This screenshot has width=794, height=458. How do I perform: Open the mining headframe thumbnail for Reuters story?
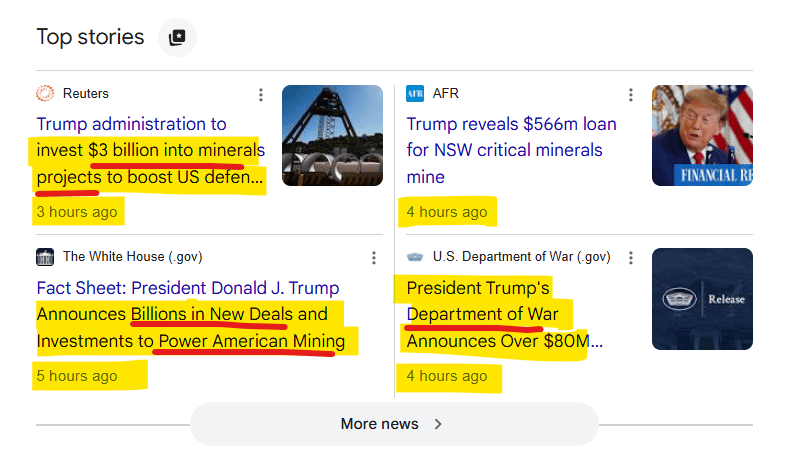point(332,135)
